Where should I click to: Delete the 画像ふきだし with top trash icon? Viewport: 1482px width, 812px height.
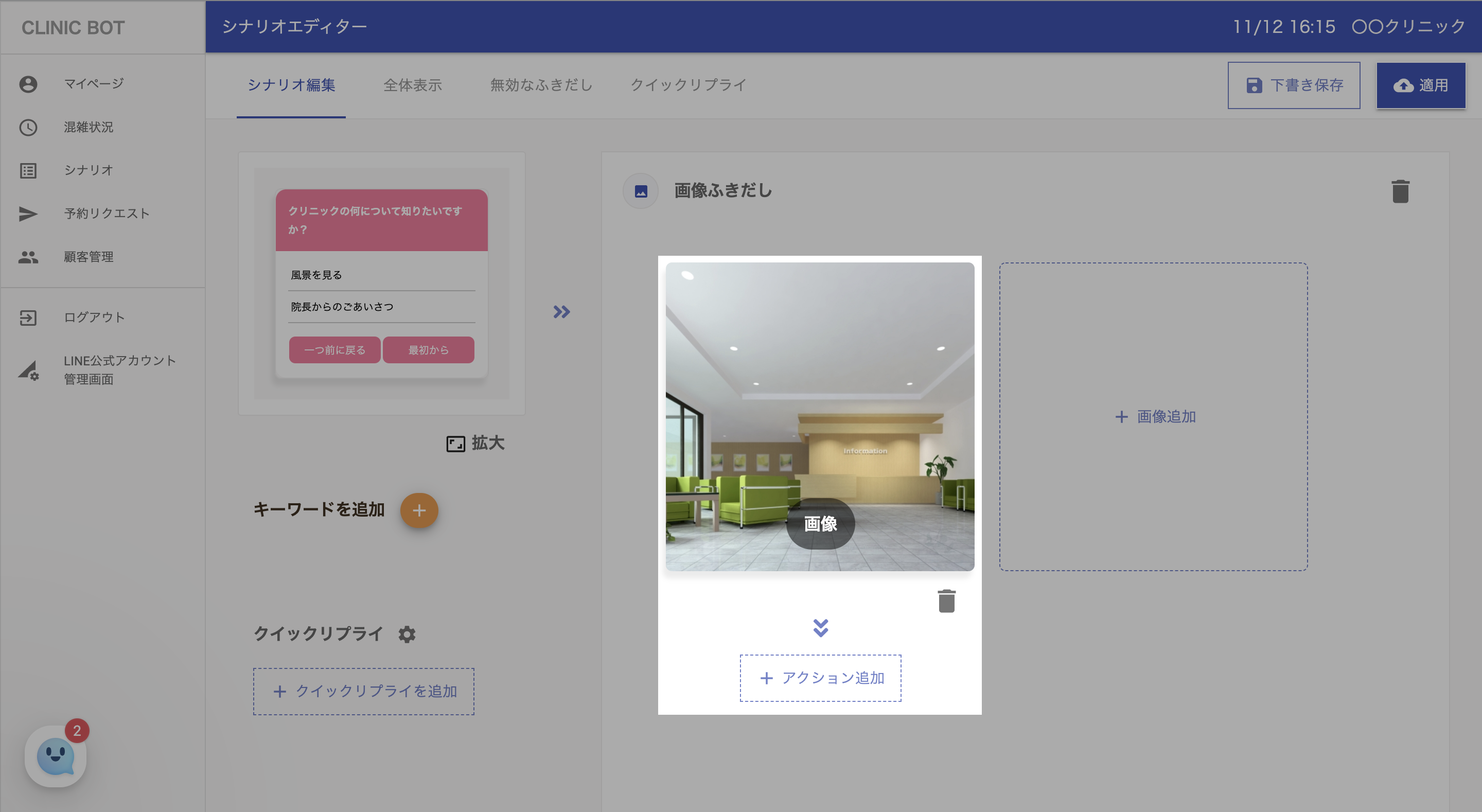pyautogui.click(x=1400, y=191)
